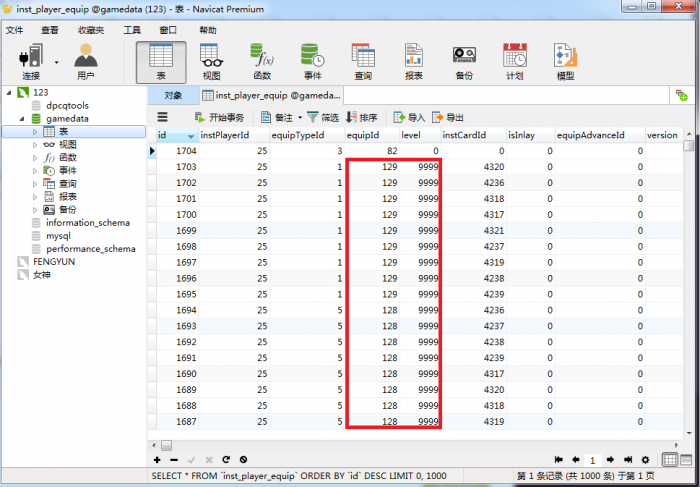Screen dimensions: 700x487
Task: Open the Model (模型) toolbar icon
Action: coord(565,62)
